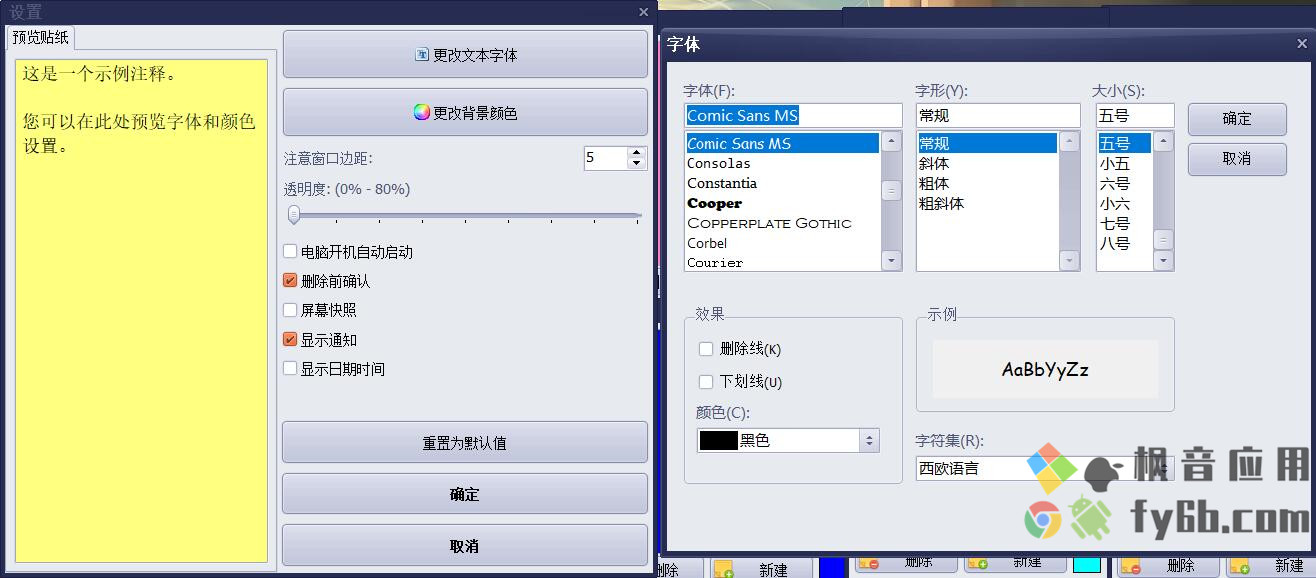This screenshot has height=578, width=1316.
Task: Select Consolas in the font list
Action: [x=782, y=163]
